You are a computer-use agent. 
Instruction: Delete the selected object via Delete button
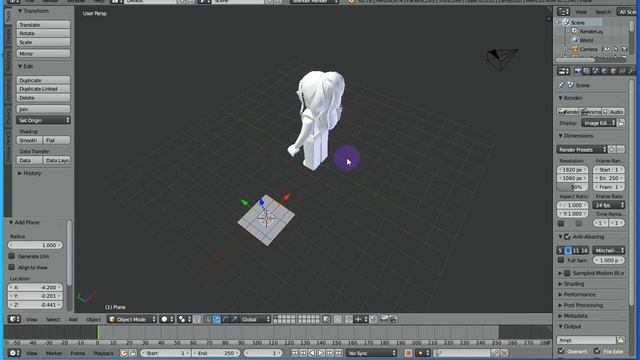click(43, 98)
